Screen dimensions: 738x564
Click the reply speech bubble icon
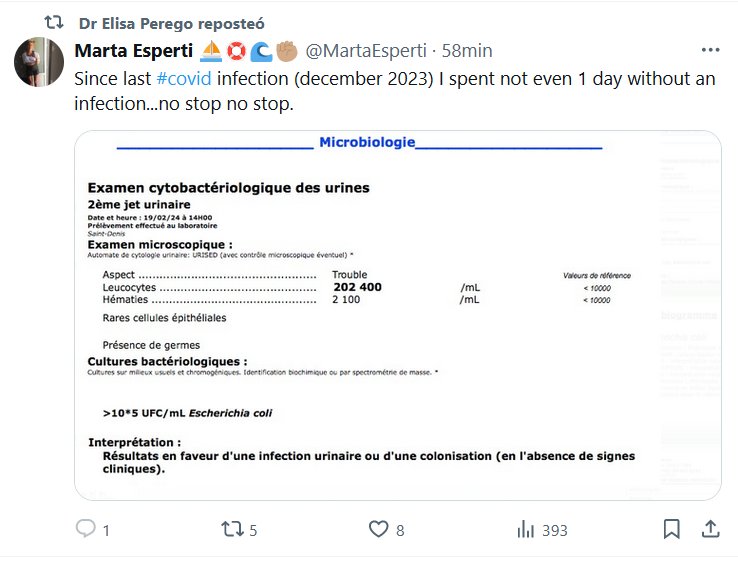pyautogui.click(x=86, y=529)
